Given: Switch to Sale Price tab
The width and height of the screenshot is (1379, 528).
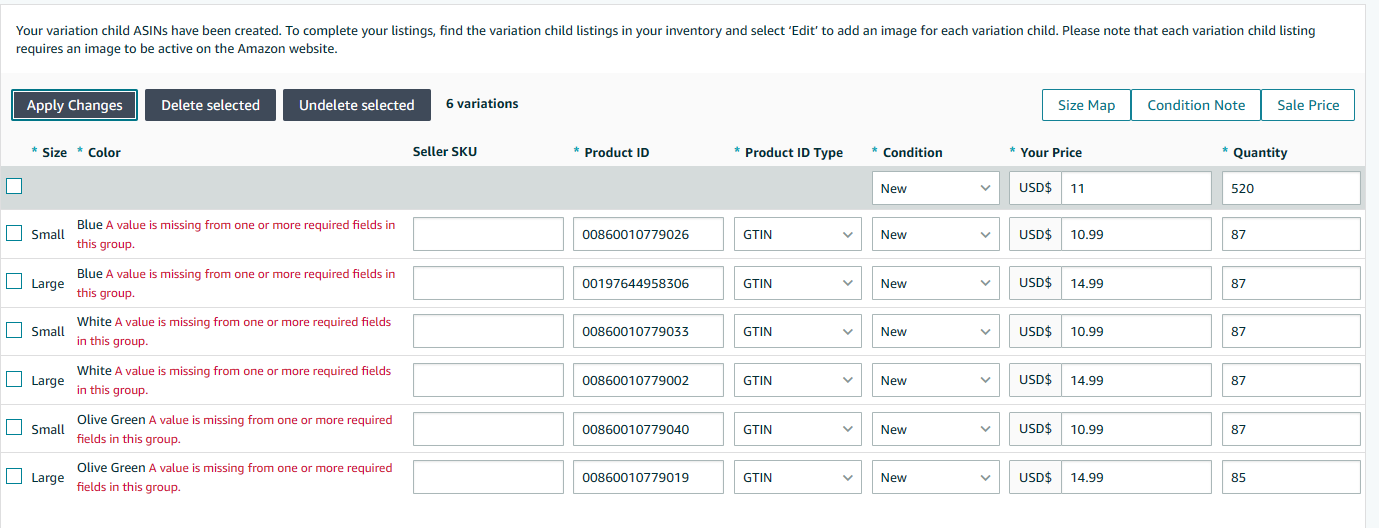Looking at the screenshot, I should pyautogui.click(x=1308, y=105).
